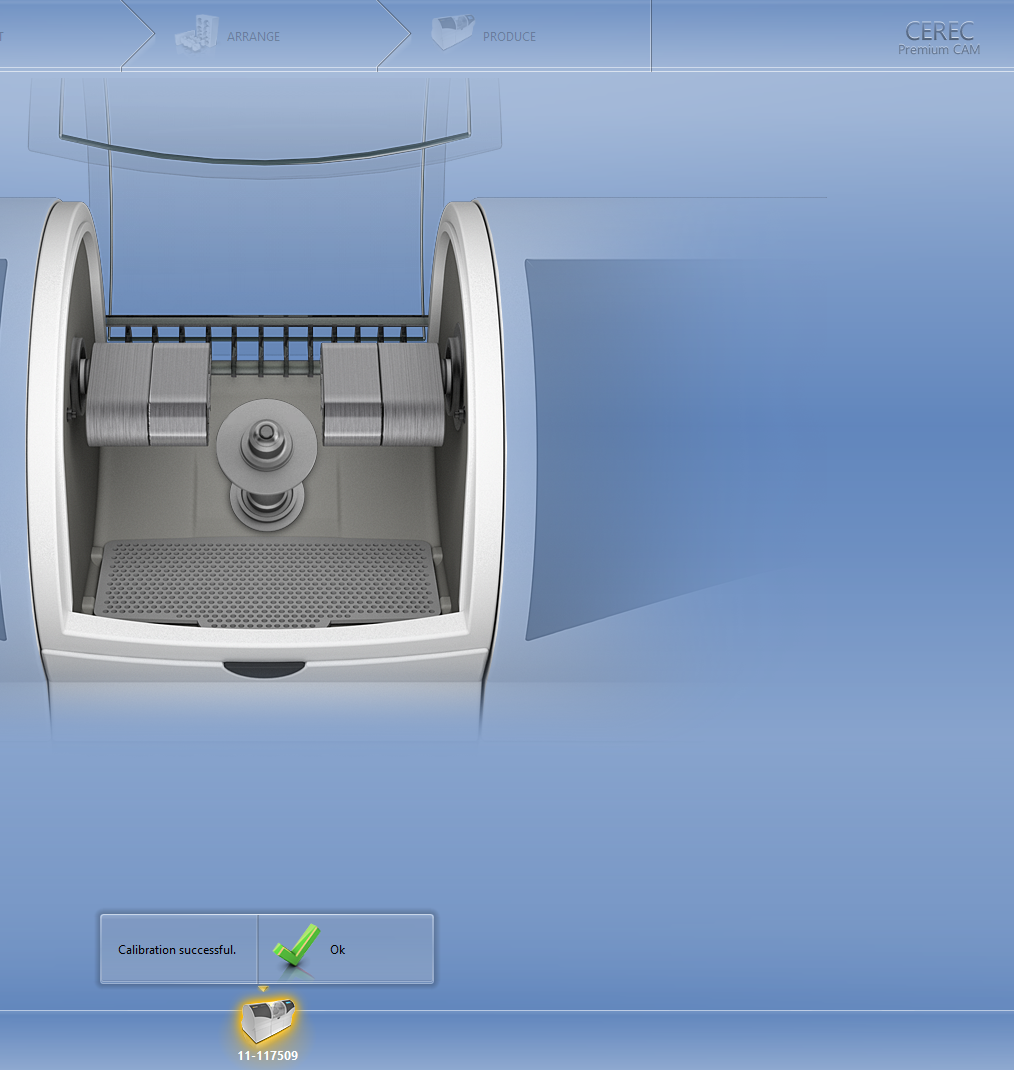Image resolution: width=1014 pixels, height=1070 pixels.
Task: Click the perforated sieve tray in chamber
Action: pos(267,583)
